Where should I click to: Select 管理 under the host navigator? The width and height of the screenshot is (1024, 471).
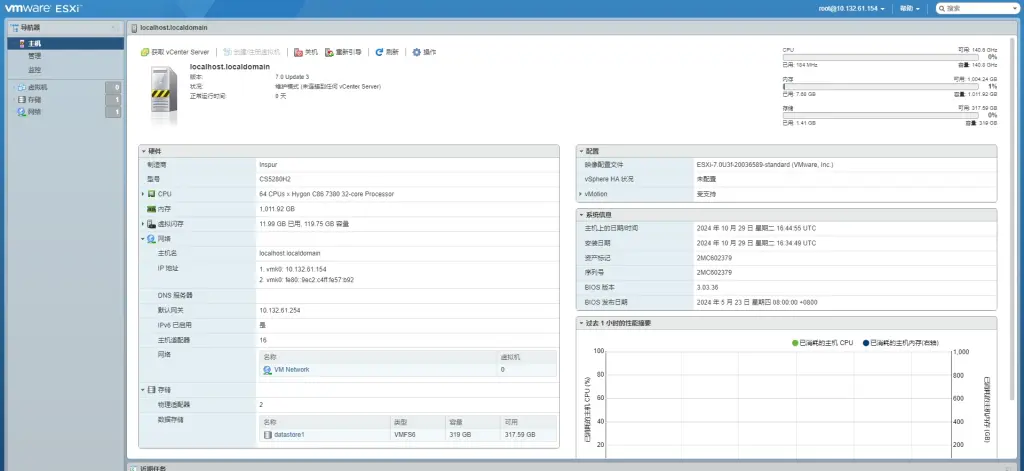(x=35, y=57)
